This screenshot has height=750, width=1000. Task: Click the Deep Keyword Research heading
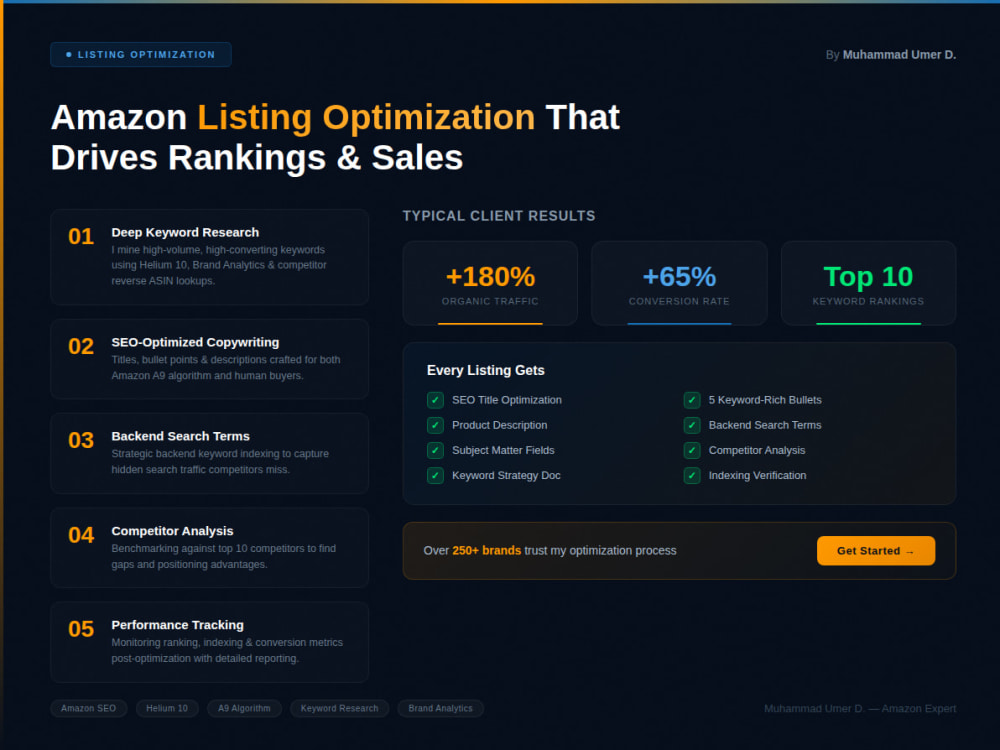pos(185,233)
